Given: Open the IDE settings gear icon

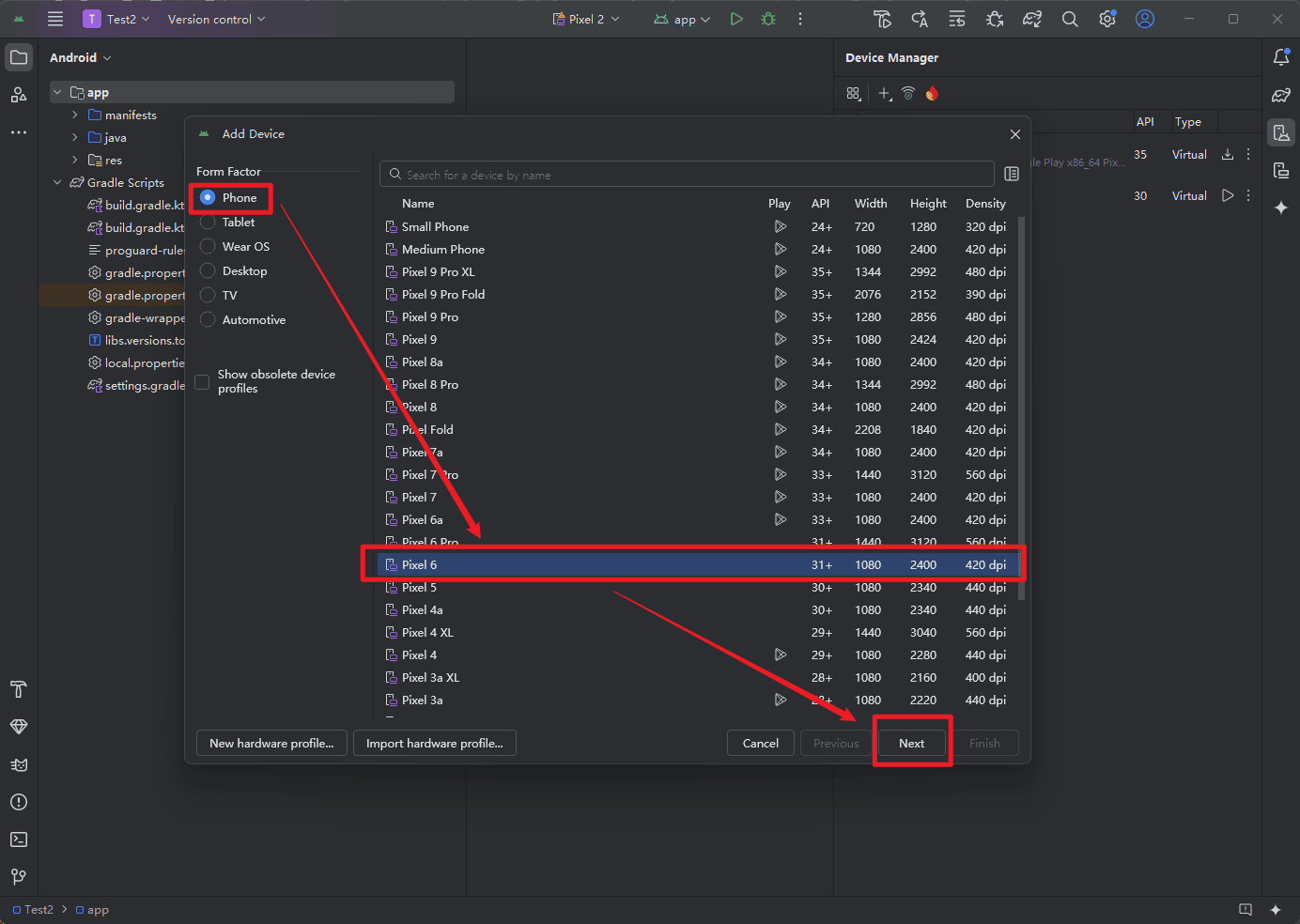Looking at the screenshot, I should coord(1107,19).
